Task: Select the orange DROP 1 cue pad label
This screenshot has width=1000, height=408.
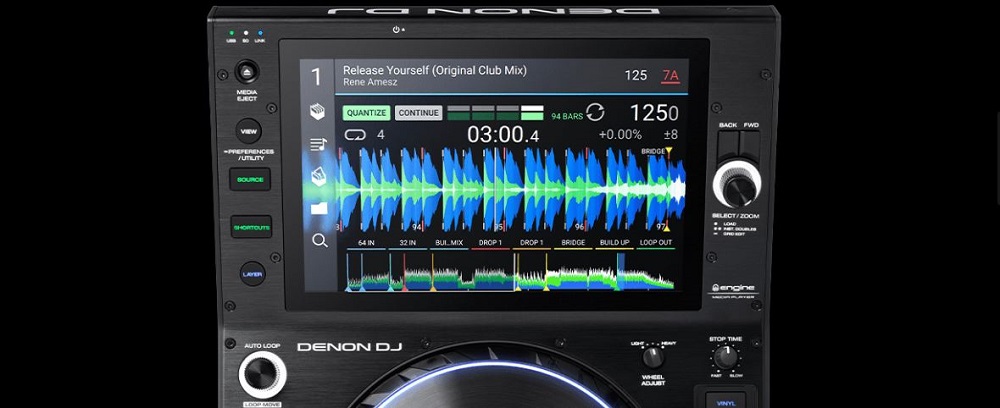Action: point(532,243)
